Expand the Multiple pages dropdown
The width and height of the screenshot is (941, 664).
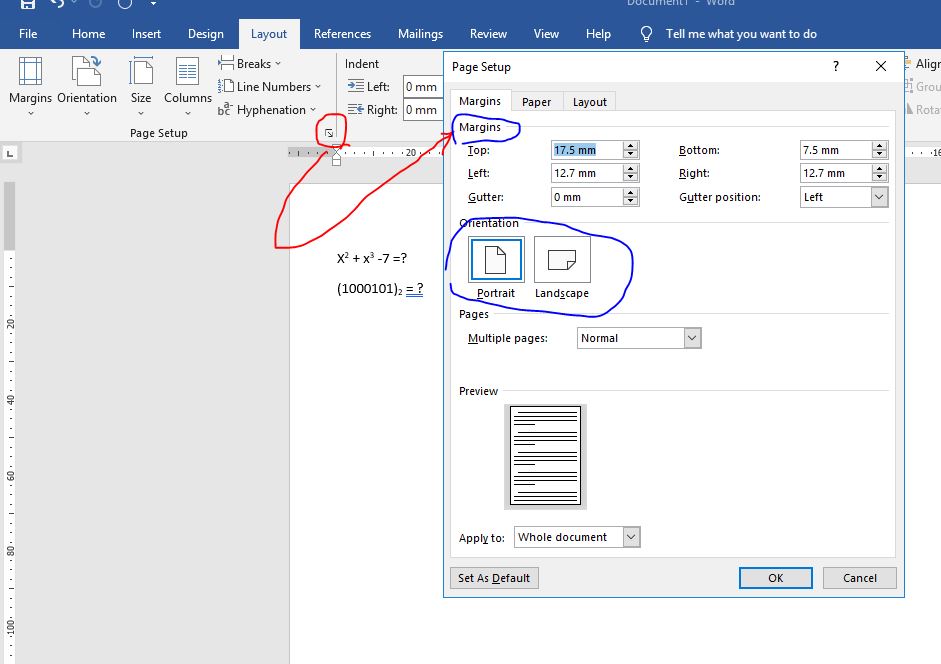tap(692, 338)
